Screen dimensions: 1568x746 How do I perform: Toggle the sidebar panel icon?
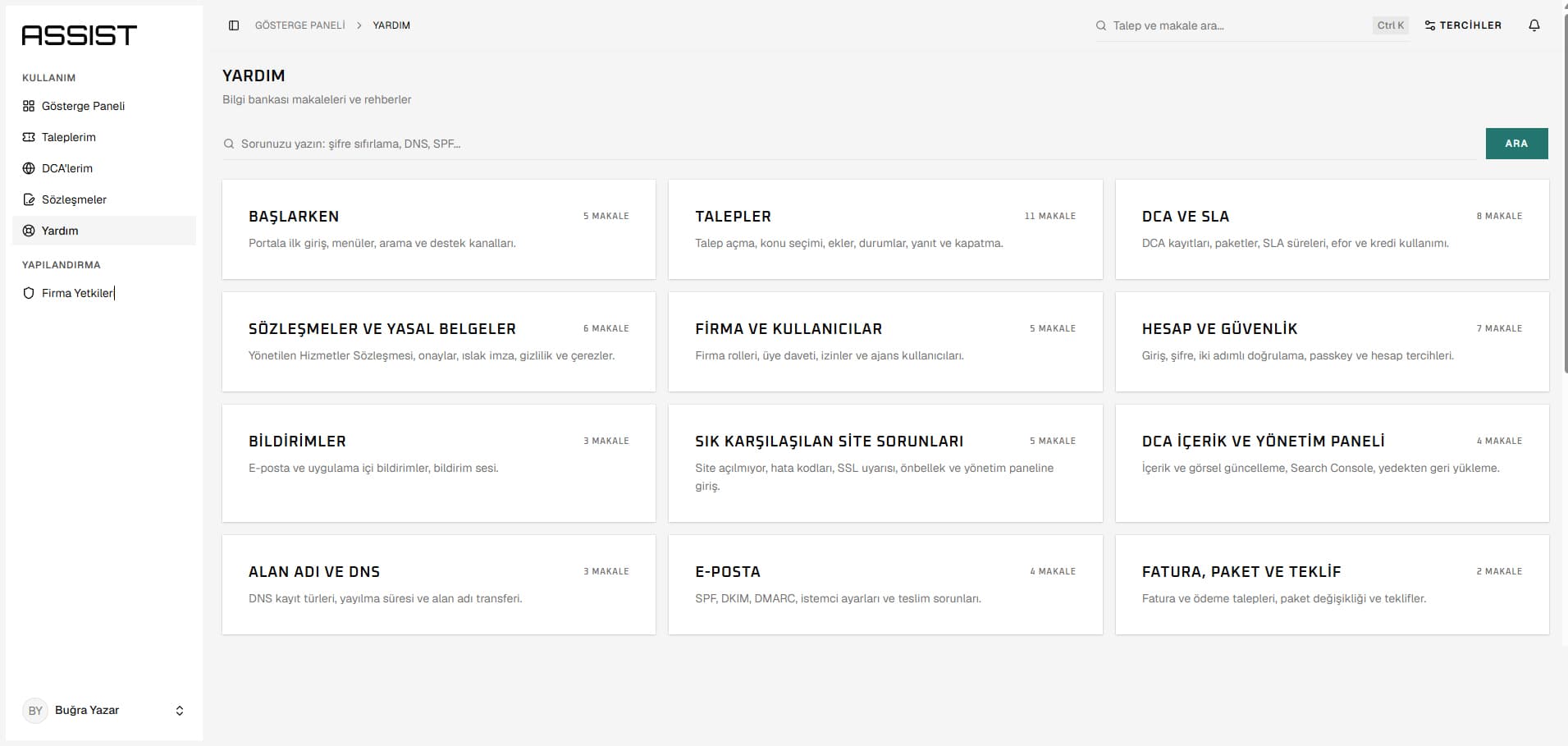(234, 25)
